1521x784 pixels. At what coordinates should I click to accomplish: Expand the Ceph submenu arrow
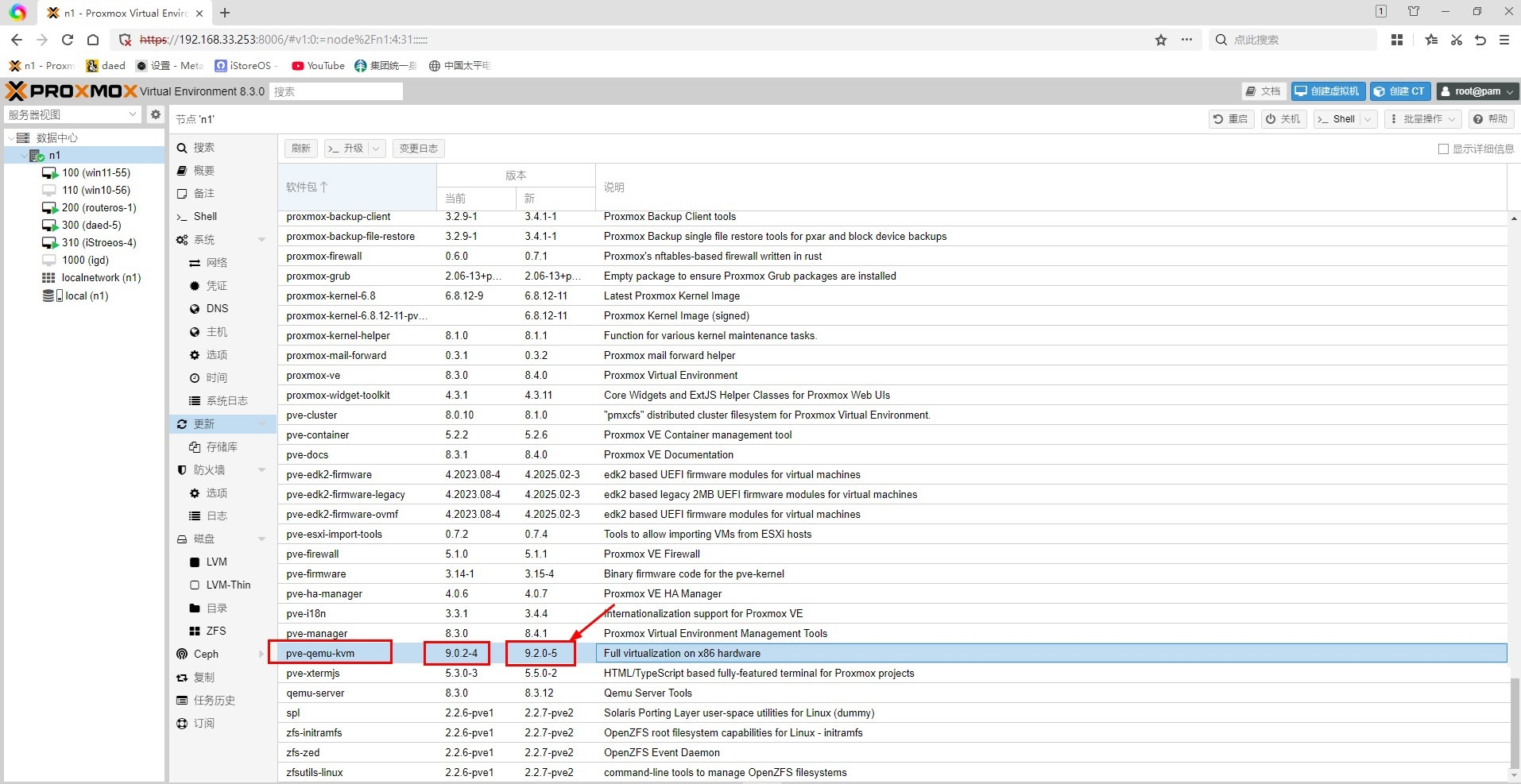pos(261,654)
